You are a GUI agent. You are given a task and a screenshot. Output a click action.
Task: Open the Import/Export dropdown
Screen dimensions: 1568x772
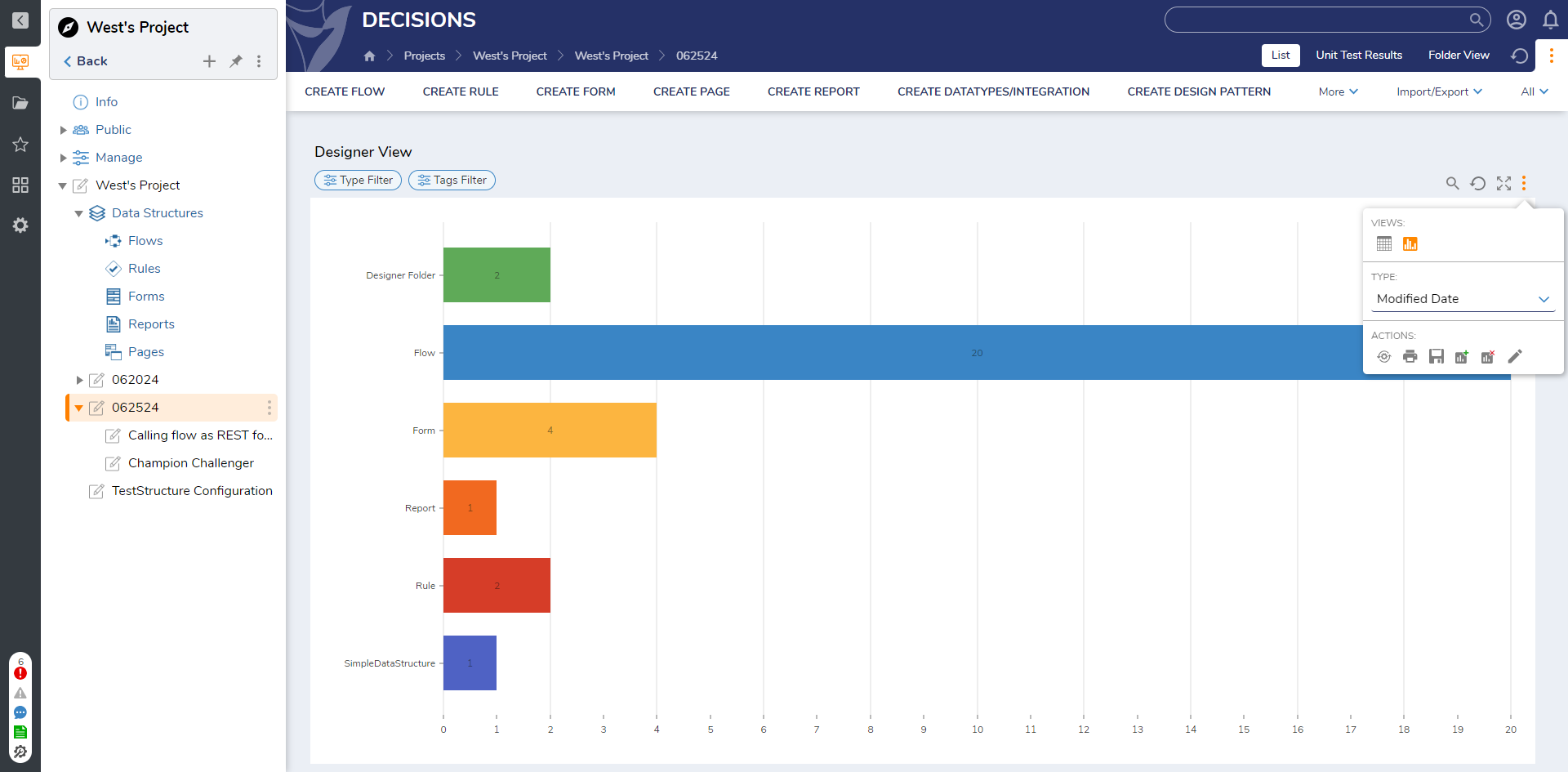click(1439, 91)
